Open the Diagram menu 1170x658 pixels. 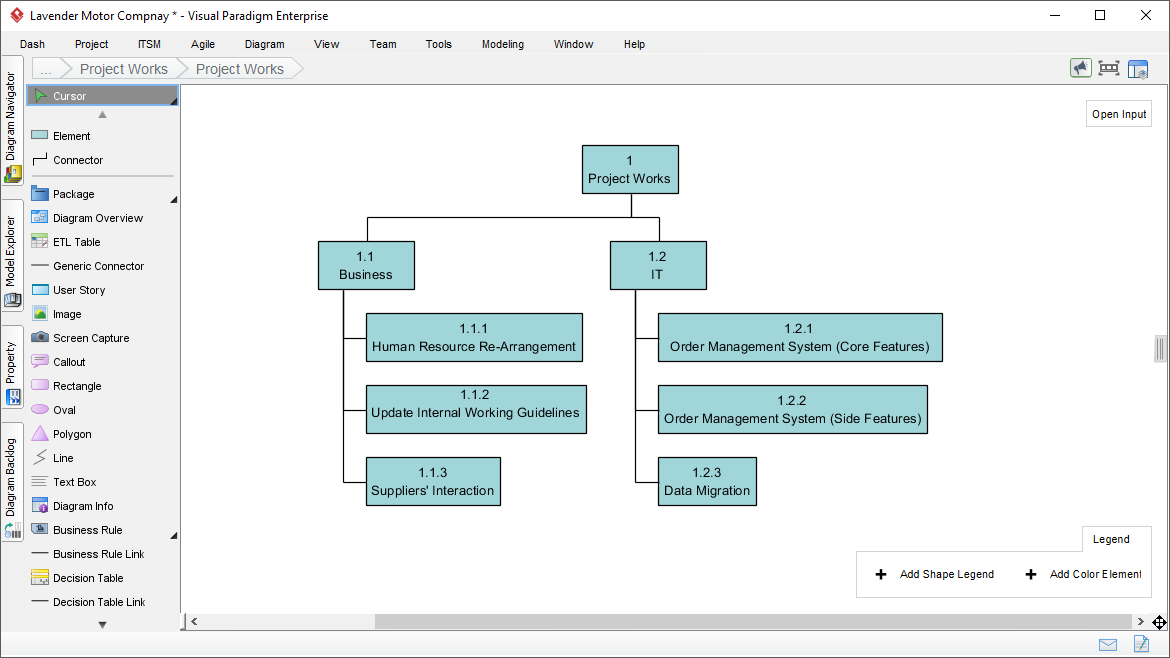[264, 44]
